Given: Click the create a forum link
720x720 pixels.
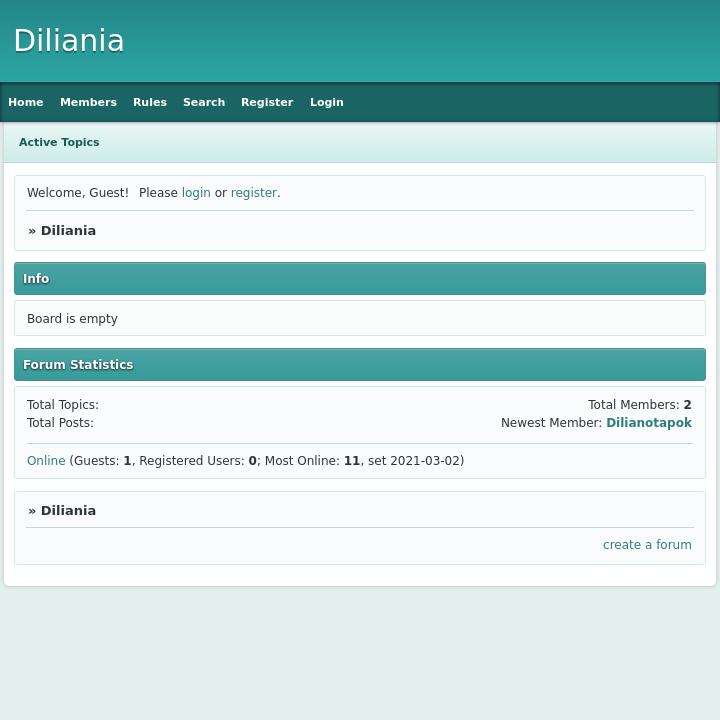Looking at the screenshot, I should (x=647, y=545).
